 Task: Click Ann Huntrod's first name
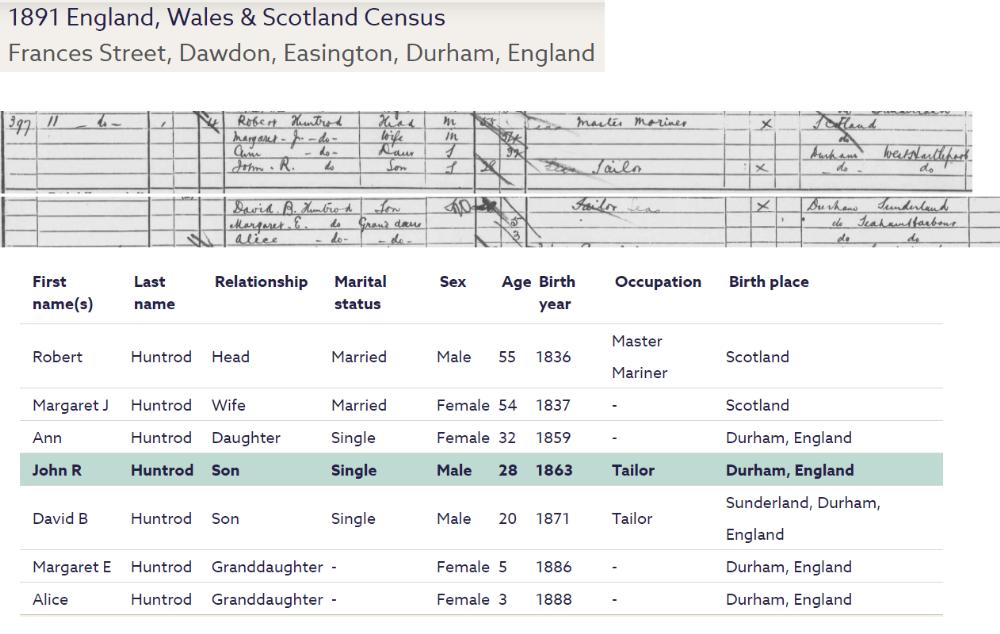(x=47, y=438)
